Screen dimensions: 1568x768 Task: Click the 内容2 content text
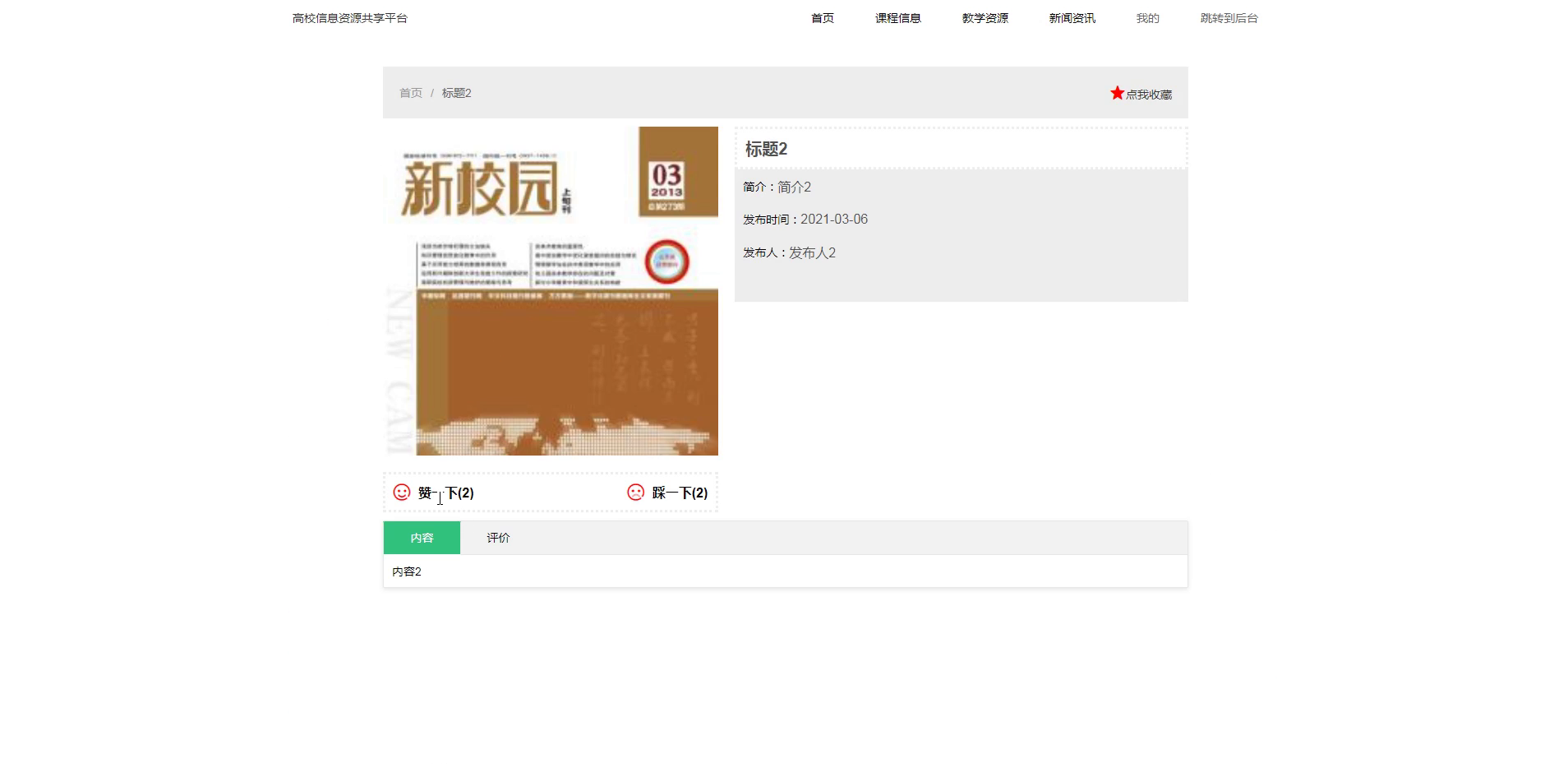pos(407,571)
